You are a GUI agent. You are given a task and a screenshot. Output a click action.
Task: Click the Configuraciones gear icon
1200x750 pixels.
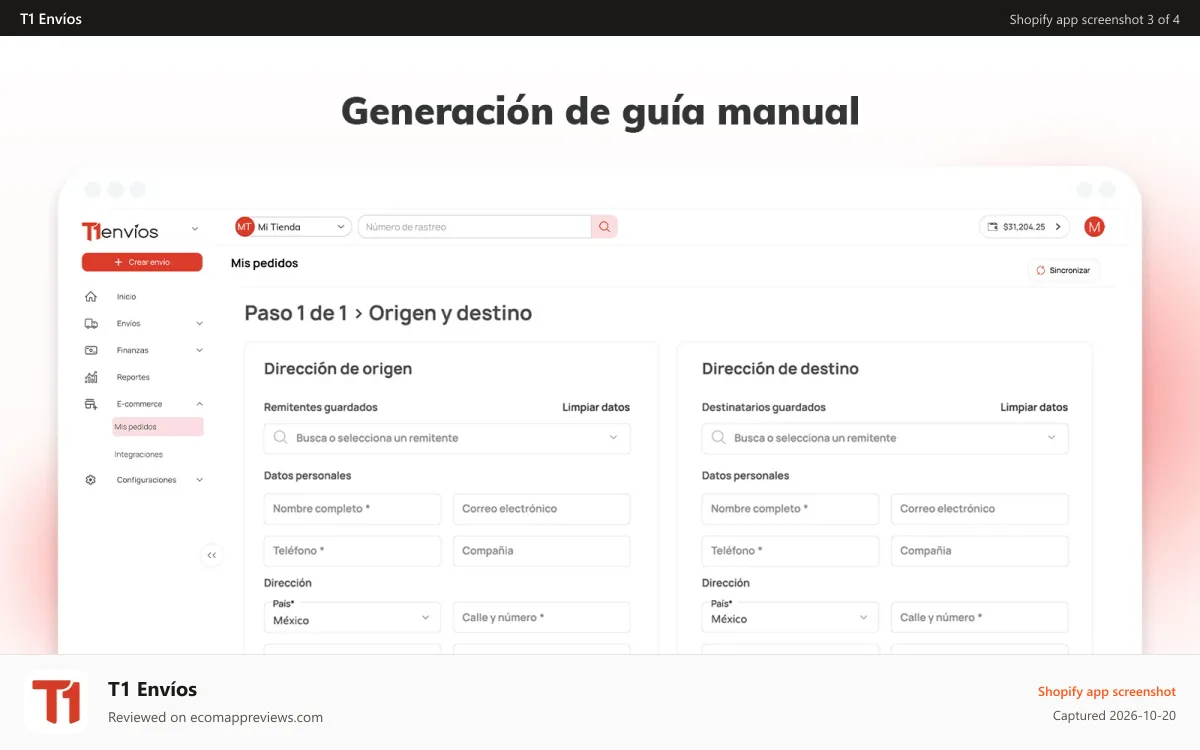tap(91, 480)
